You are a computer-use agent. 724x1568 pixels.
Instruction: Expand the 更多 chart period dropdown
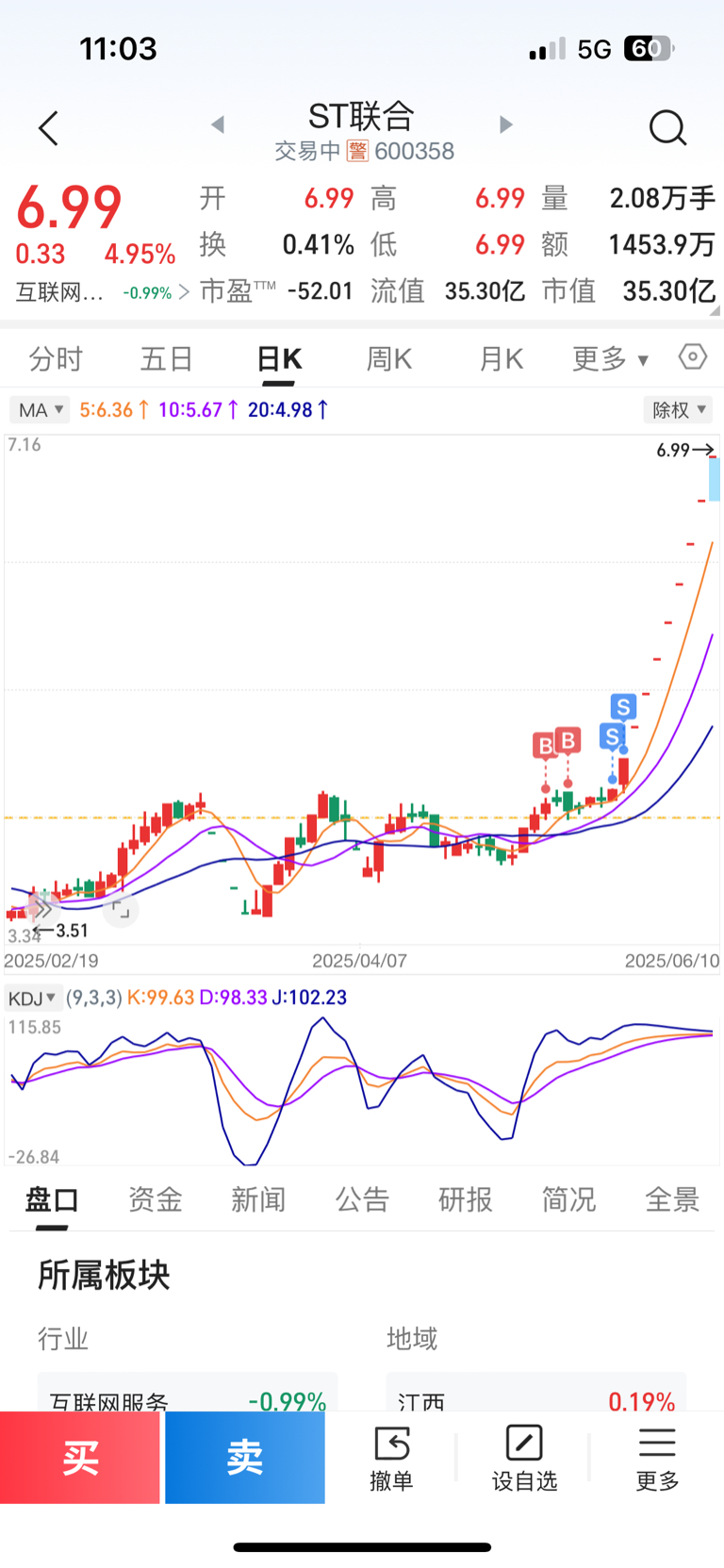(x=610, y=359)
